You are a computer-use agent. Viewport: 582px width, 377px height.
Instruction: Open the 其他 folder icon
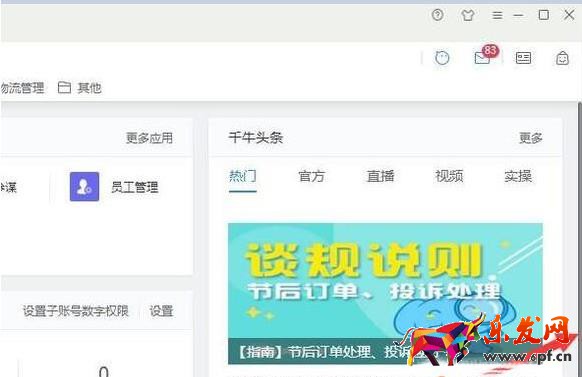point(64,88)
